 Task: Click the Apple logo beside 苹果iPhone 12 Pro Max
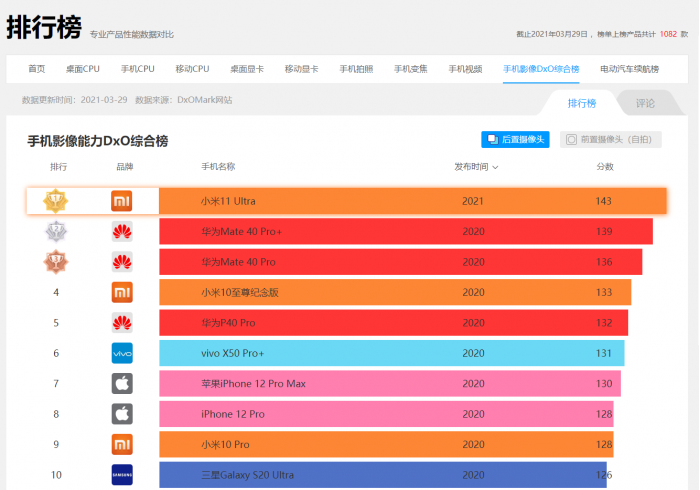coord(122,384)
